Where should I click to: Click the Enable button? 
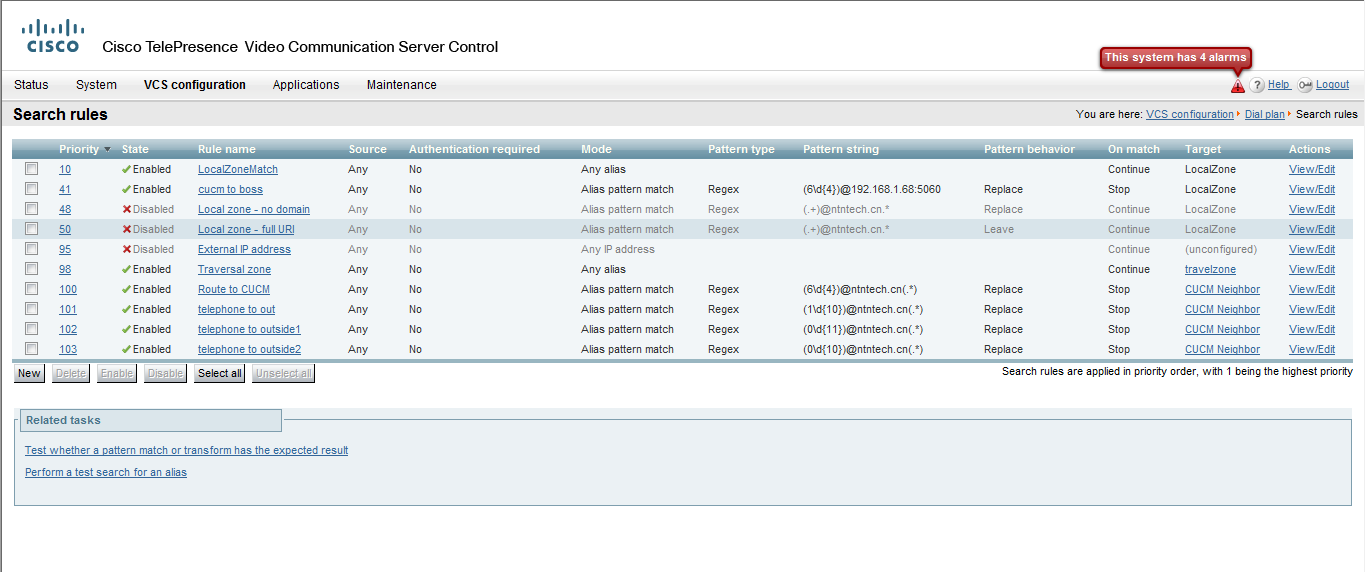click(116, 373)
